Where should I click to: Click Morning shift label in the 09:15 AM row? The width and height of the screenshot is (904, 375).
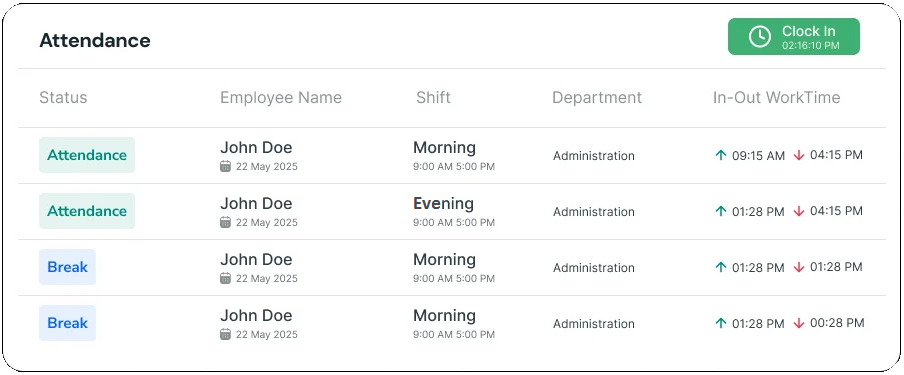[x=445, y=148]
